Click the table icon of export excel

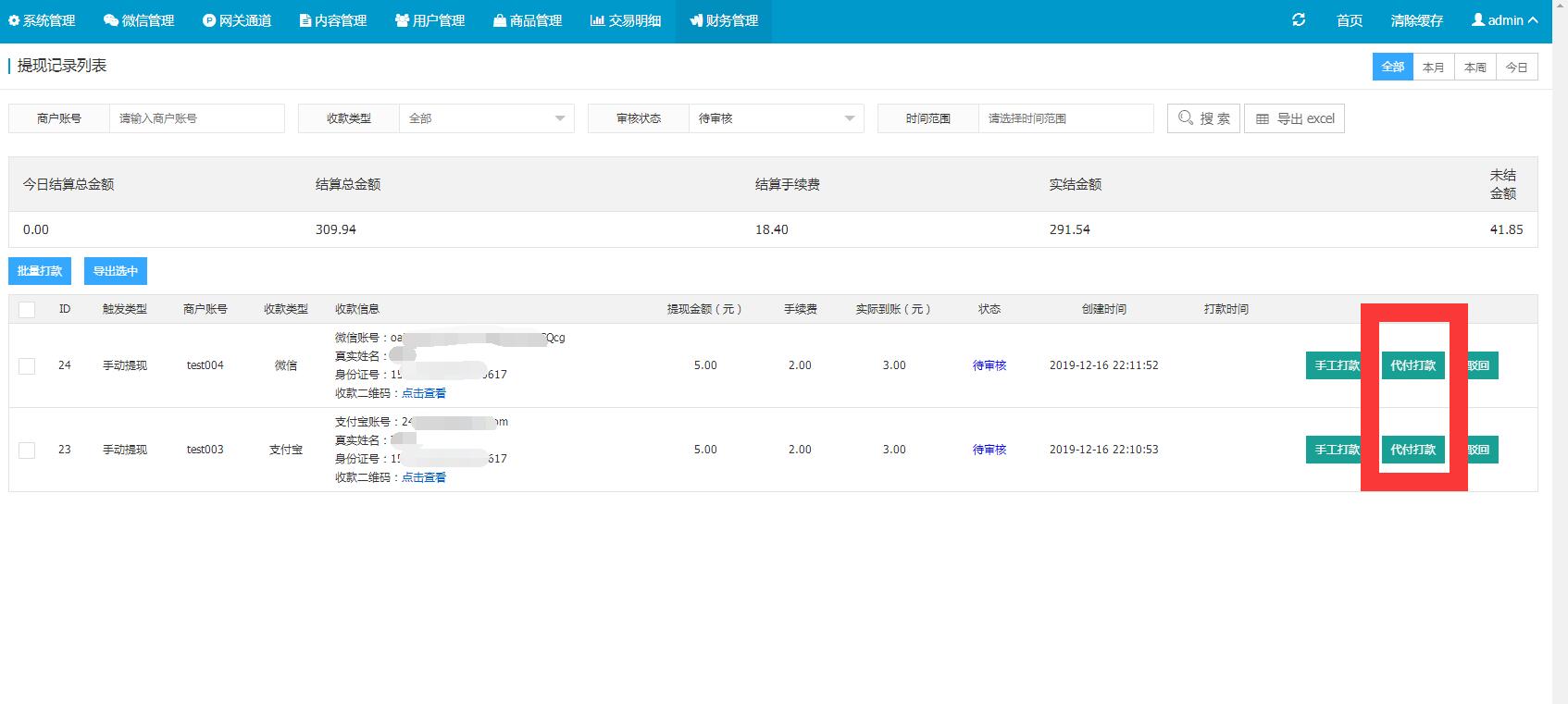pos(1263,118)
